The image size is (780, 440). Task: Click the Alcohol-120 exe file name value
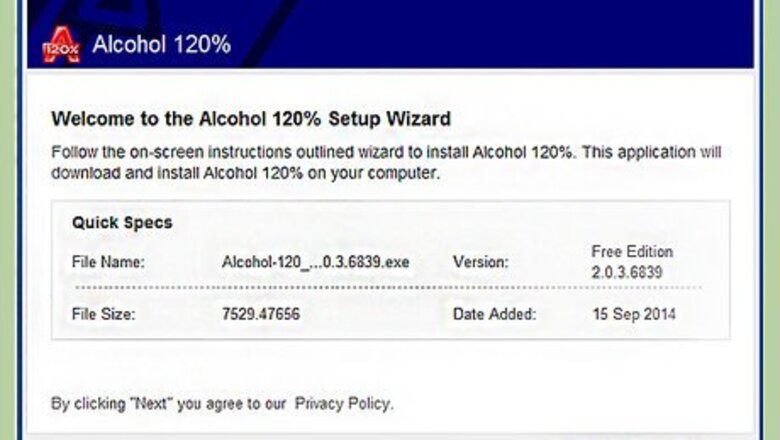(315, 262)
